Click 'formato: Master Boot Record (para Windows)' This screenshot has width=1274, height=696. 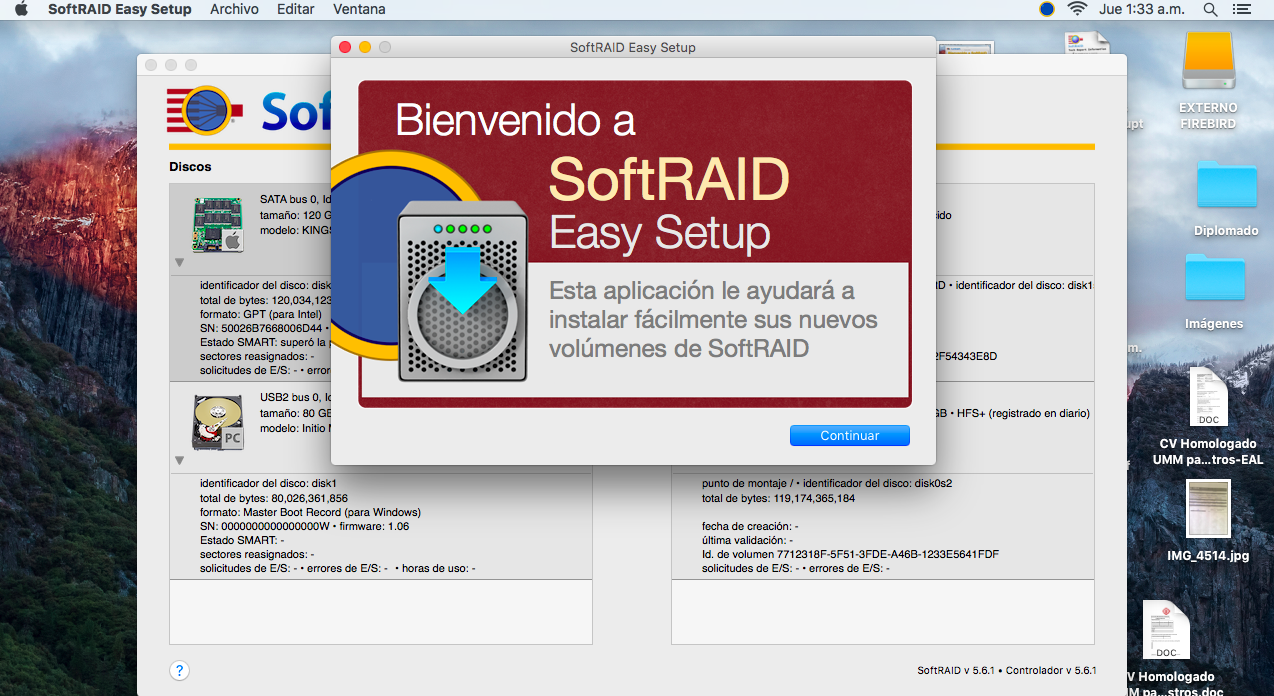310,512
